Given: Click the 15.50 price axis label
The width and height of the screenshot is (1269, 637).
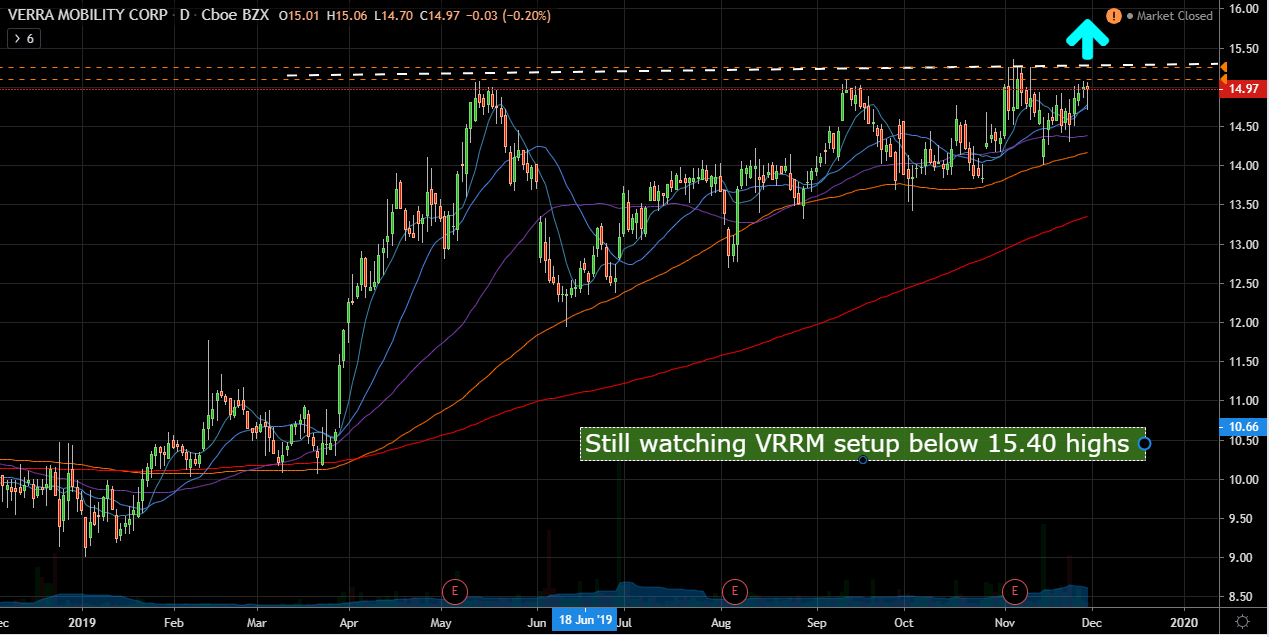Looking at the screenshot, I should click(1244, 49).
